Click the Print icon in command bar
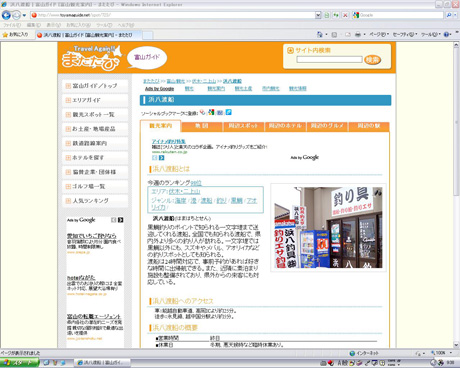This screenshot has height=368, width=460. coord(358,34)
